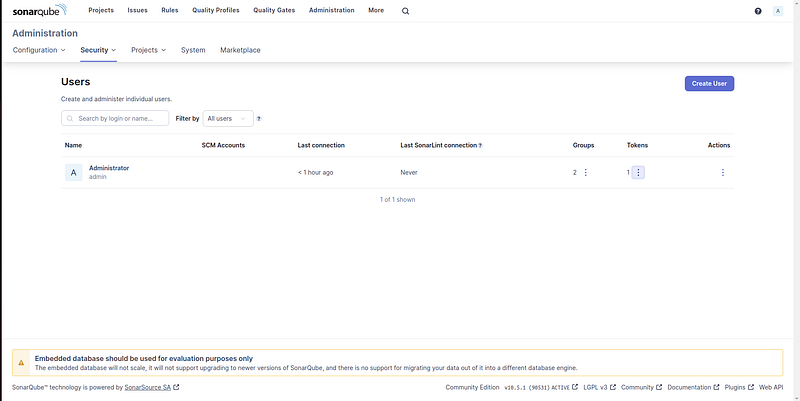Open Issues in top navigation
Image resolution: width=800 pixels, height=401 pixels.
tap(137, 10)
